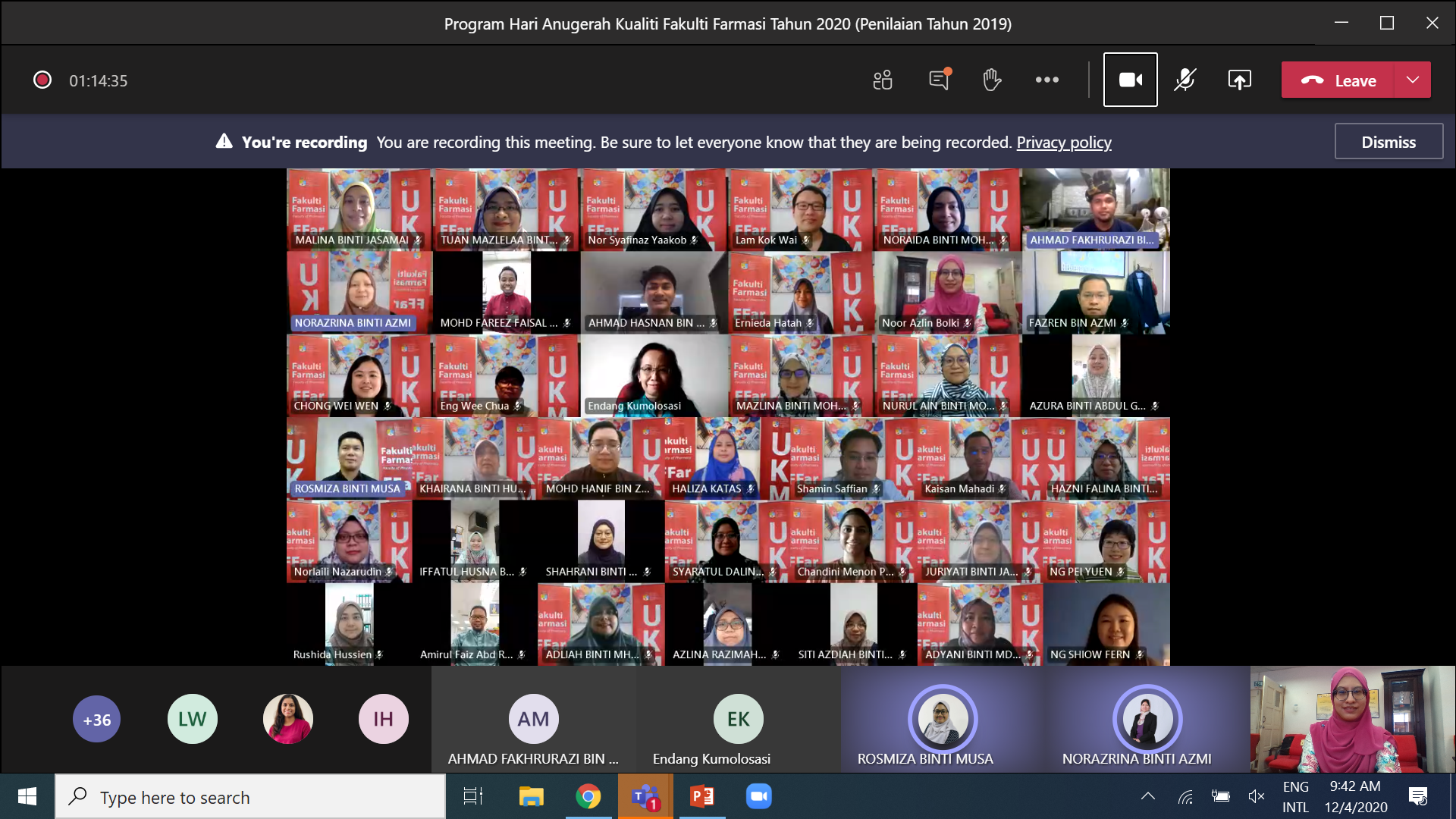Show the participants panel

pos(883,80)
